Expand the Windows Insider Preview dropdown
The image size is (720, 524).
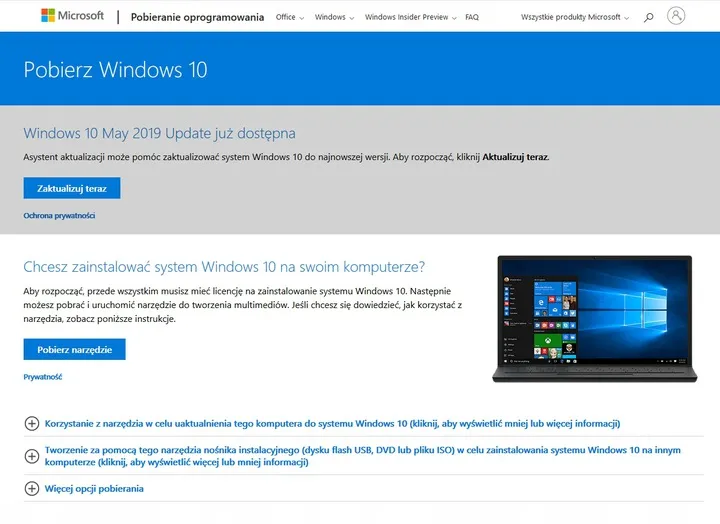pos(411,17)
